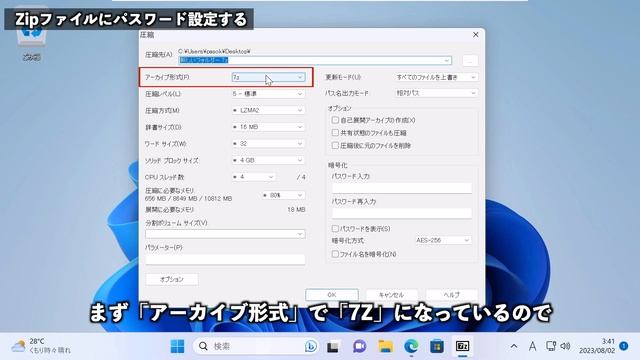Toggle the IME input mode indicator A
640x360 pixels.
click(x=533, y=346)
